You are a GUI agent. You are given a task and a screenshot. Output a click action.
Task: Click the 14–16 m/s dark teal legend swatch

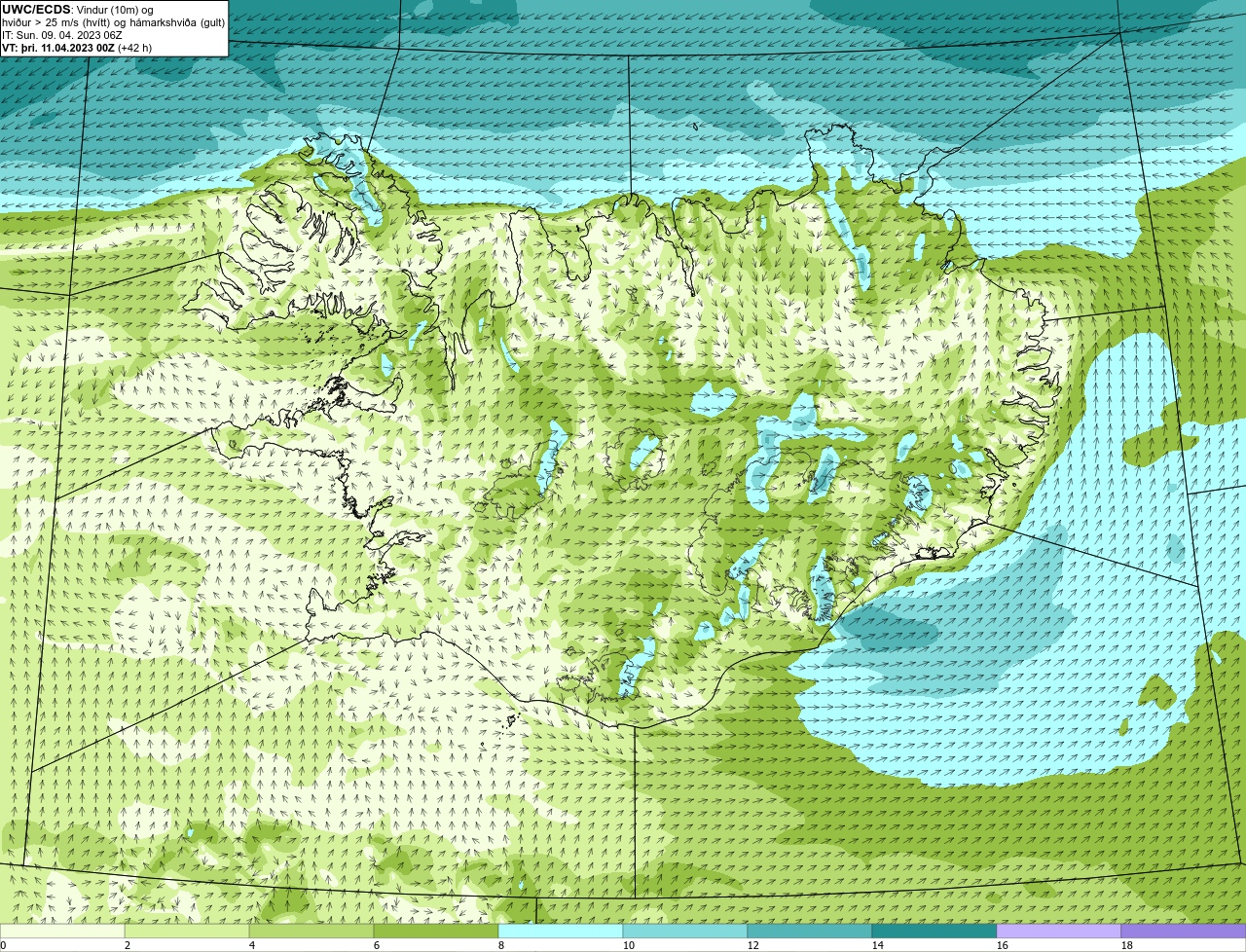point(934,931)
